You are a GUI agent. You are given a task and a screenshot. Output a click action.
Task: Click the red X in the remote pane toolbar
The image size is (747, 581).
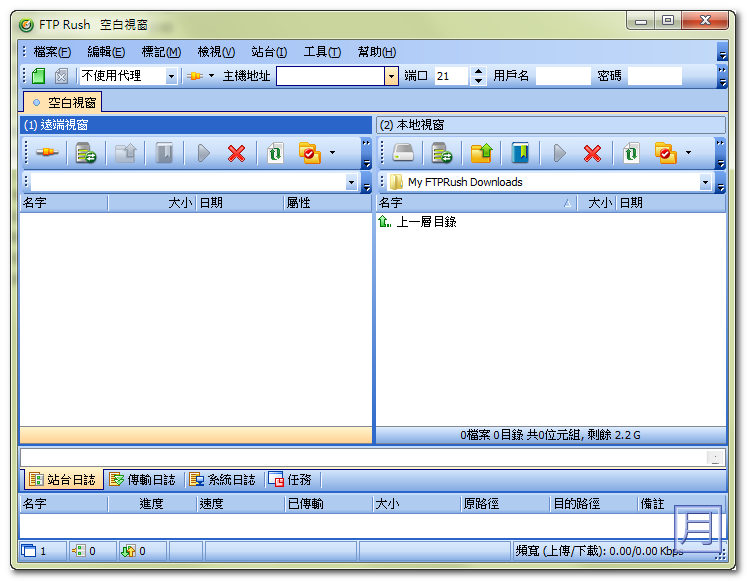click(x=236, y=153)
